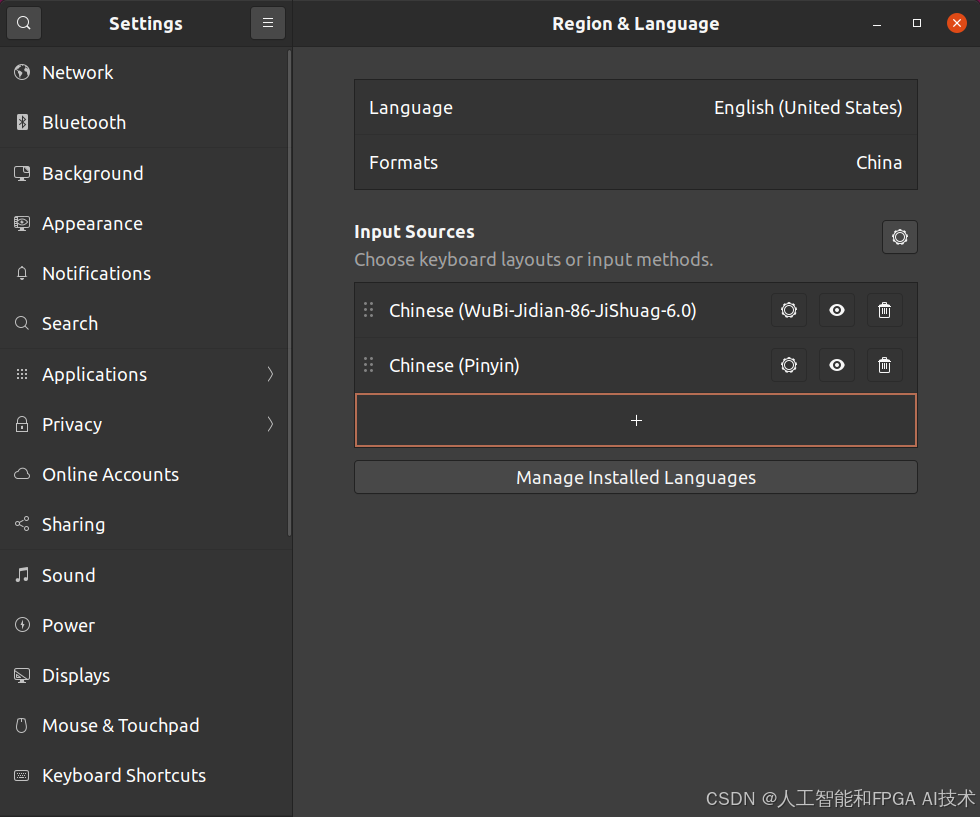The image size is (980, 817).
Task: Open Input Sources options gear button
Action: pos(899,237)
